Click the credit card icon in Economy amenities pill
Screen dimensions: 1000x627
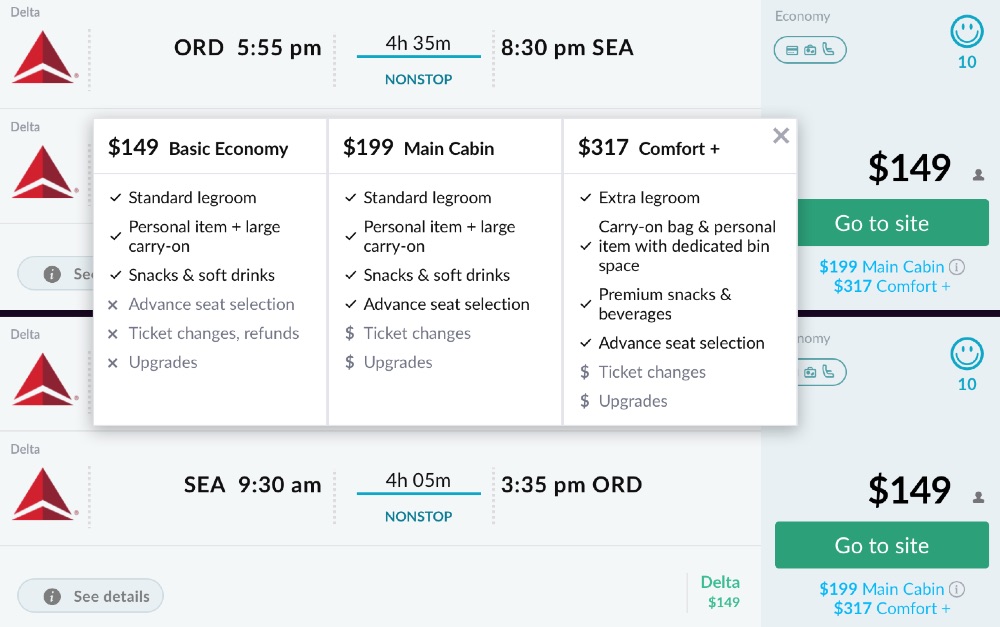pyautogui.click(x=792, y=50)
